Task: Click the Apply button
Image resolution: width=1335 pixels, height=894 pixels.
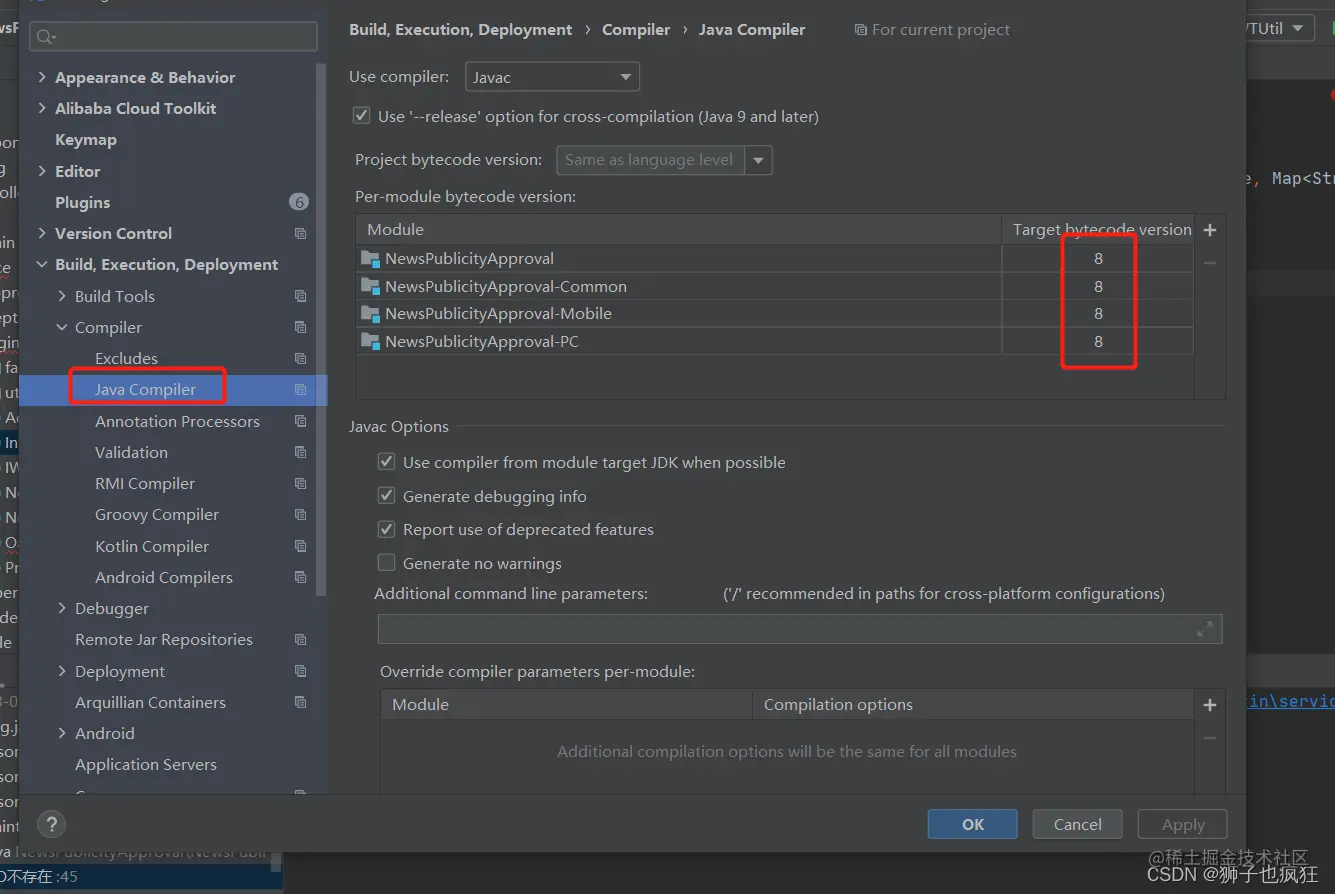Action: [x=1183, y=824]
